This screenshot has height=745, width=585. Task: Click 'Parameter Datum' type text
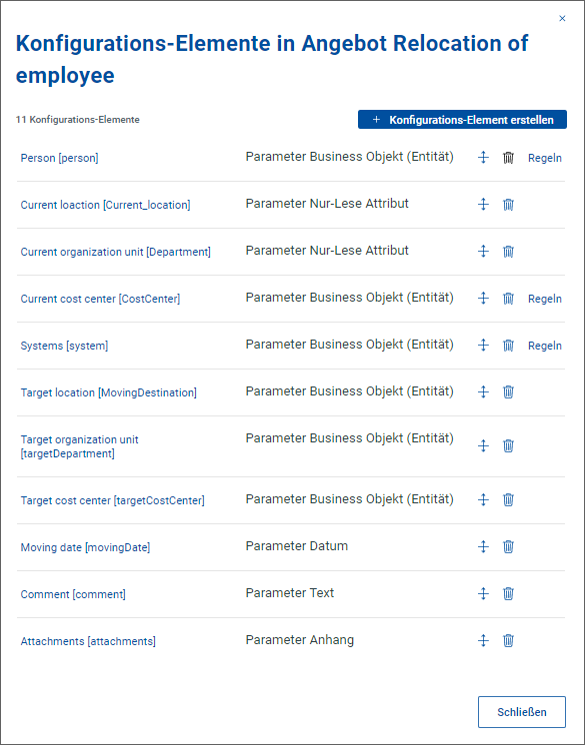(x=297, y=546)
